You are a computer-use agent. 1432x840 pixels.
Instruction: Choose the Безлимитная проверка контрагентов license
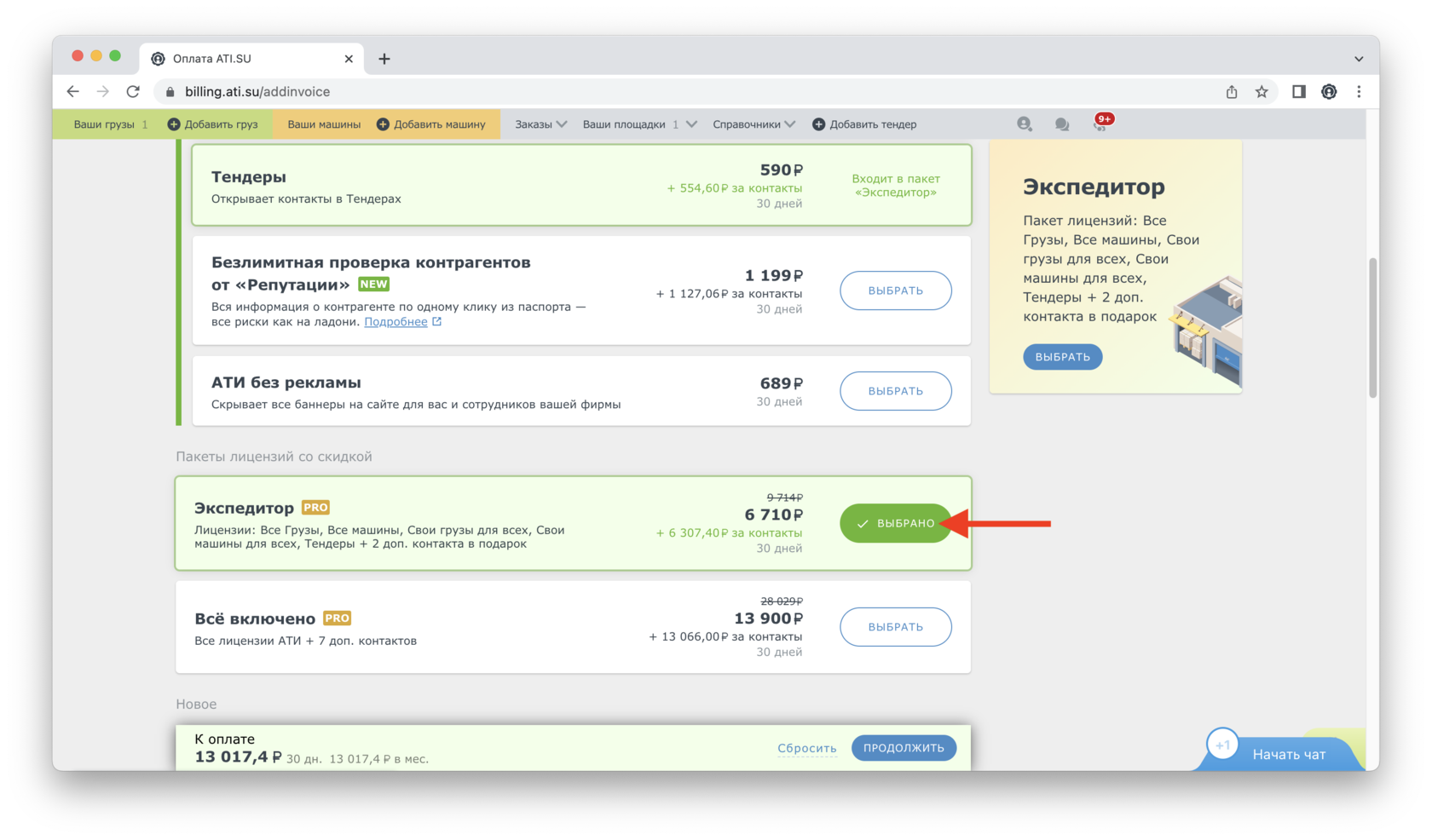[896, 291]
